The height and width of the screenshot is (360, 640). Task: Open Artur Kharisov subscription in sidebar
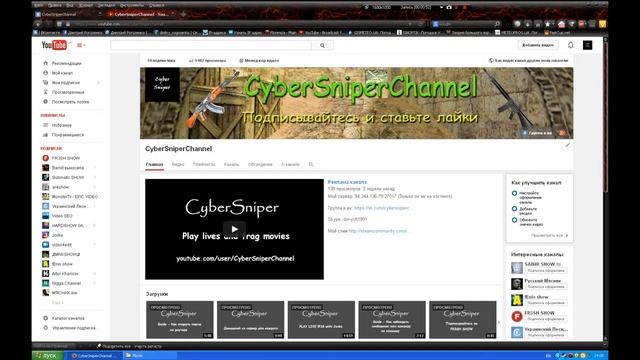pos(65,273)
